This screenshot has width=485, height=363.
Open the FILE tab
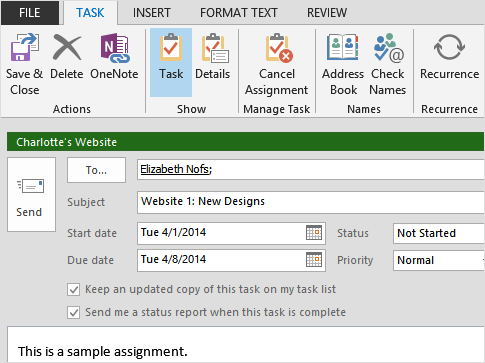pos(30,13)
